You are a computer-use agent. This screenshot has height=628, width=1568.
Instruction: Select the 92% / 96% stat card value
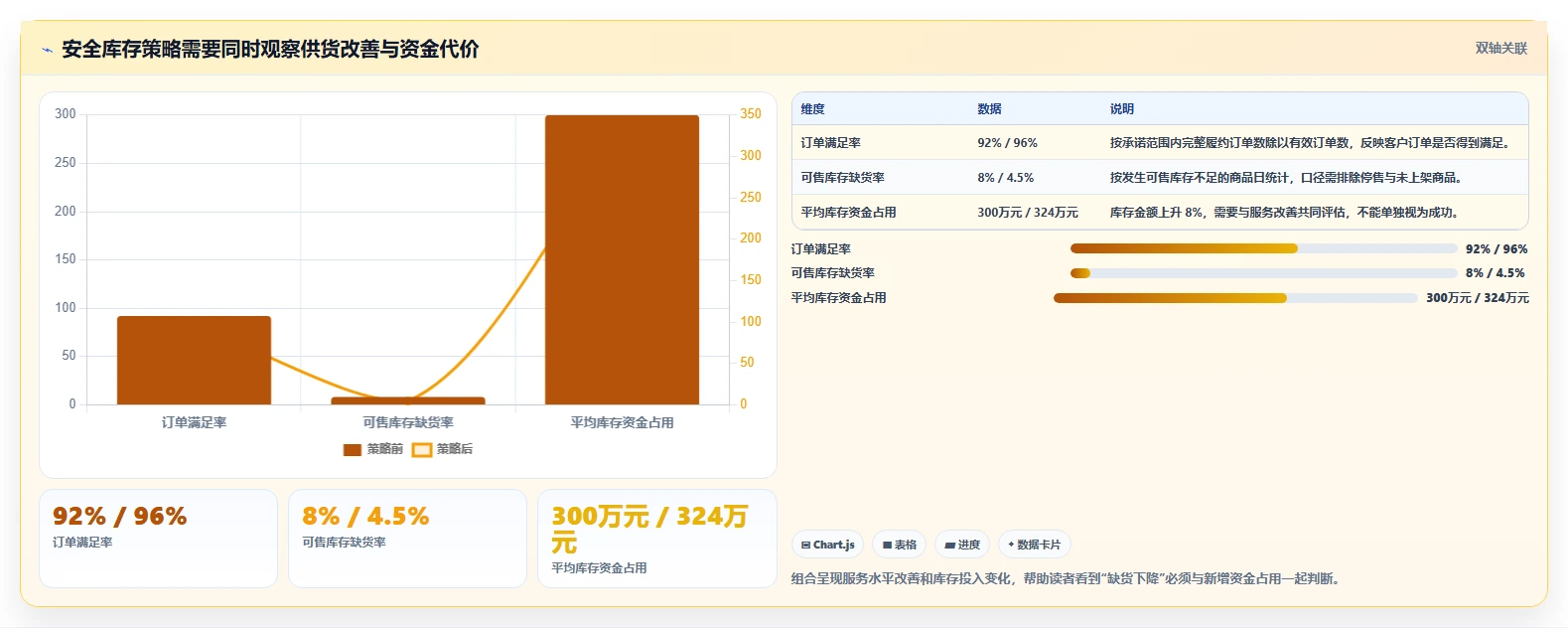point(119,517)
